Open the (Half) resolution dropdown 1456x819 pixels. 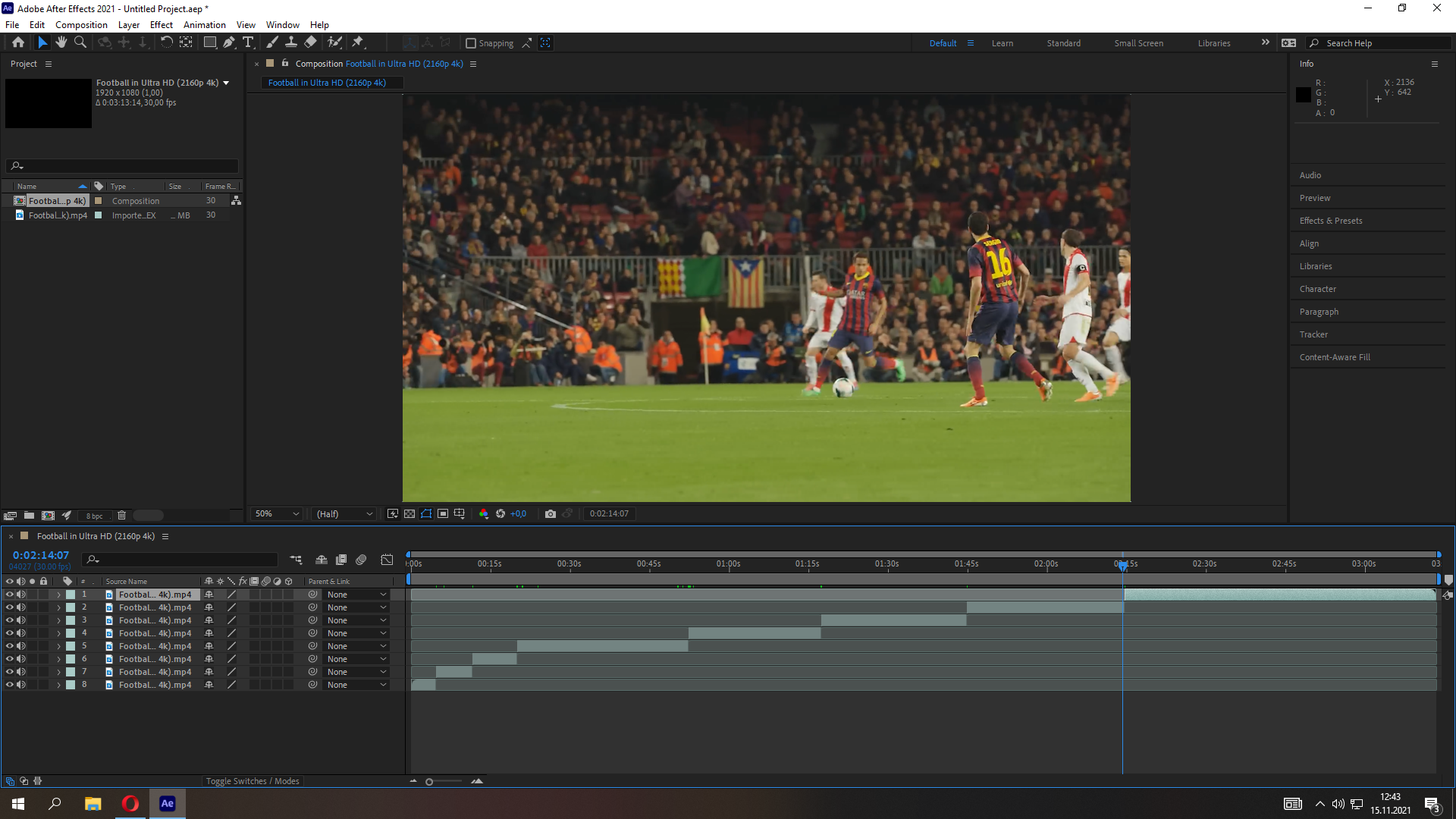pyautogui.click(x=344, y=514)
